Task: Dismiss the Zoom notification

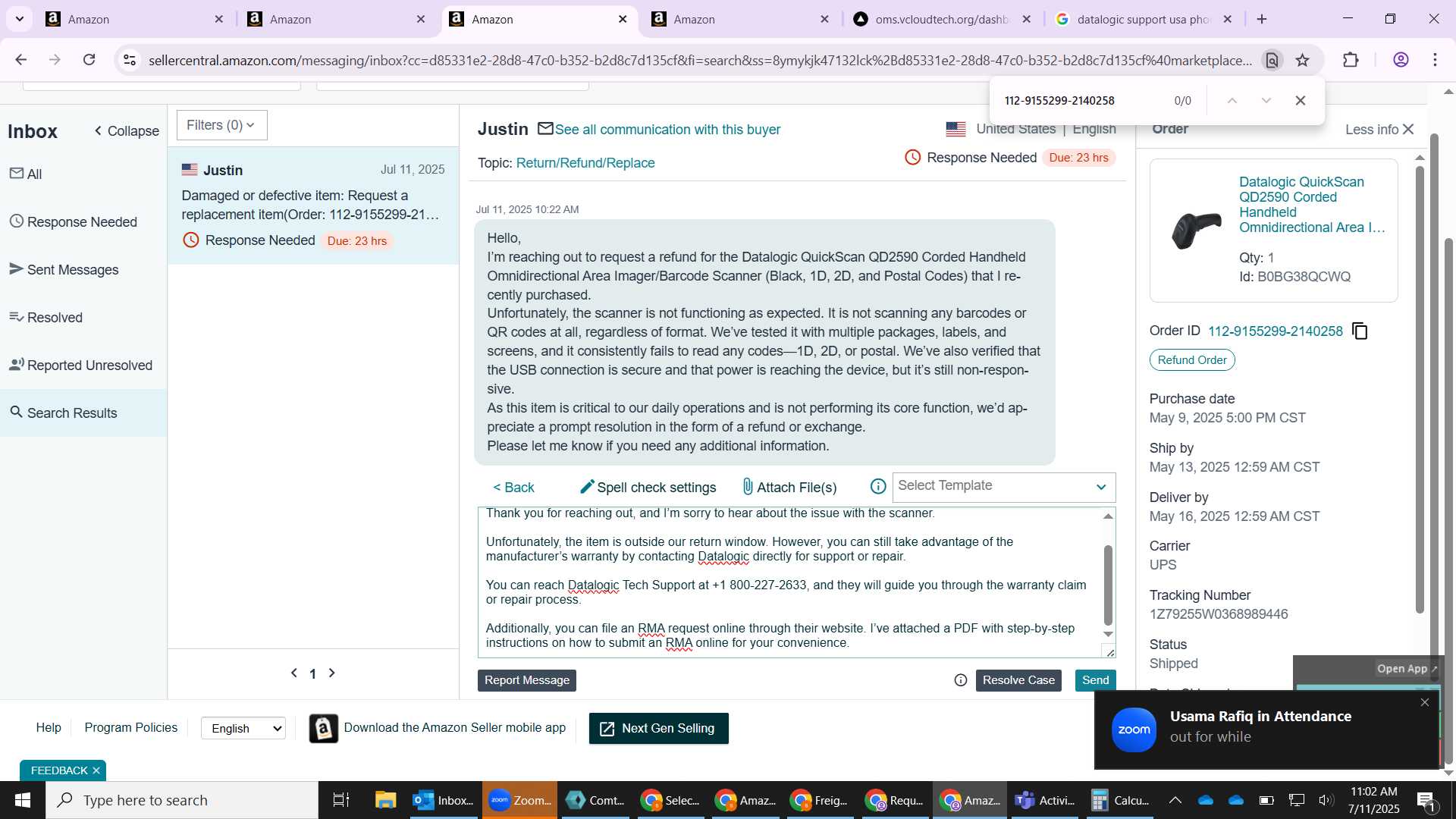Action: coord(1425,702)
